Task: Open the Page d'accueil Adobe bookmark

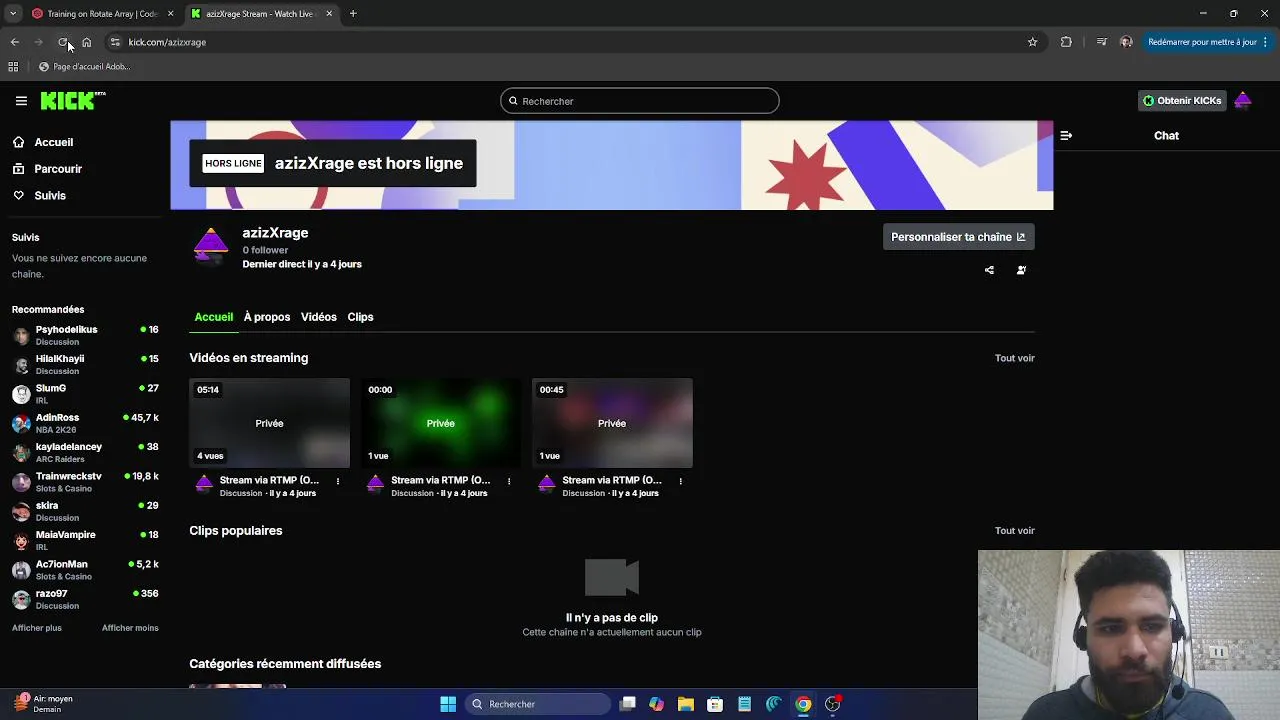Action: click(84, 67)
